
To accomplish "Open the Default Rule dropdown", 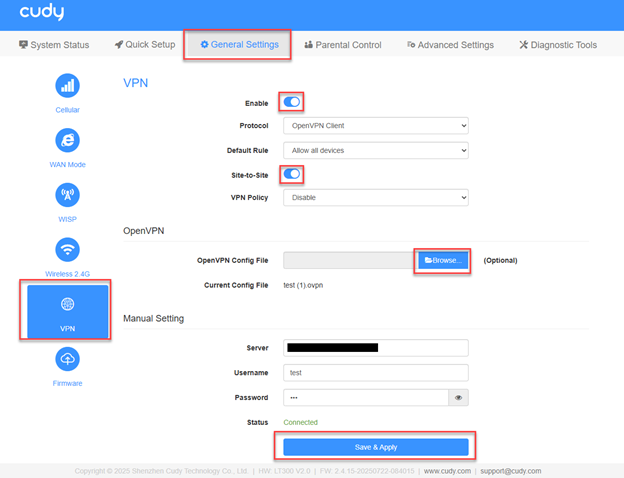I will click(x=375, y=150).
